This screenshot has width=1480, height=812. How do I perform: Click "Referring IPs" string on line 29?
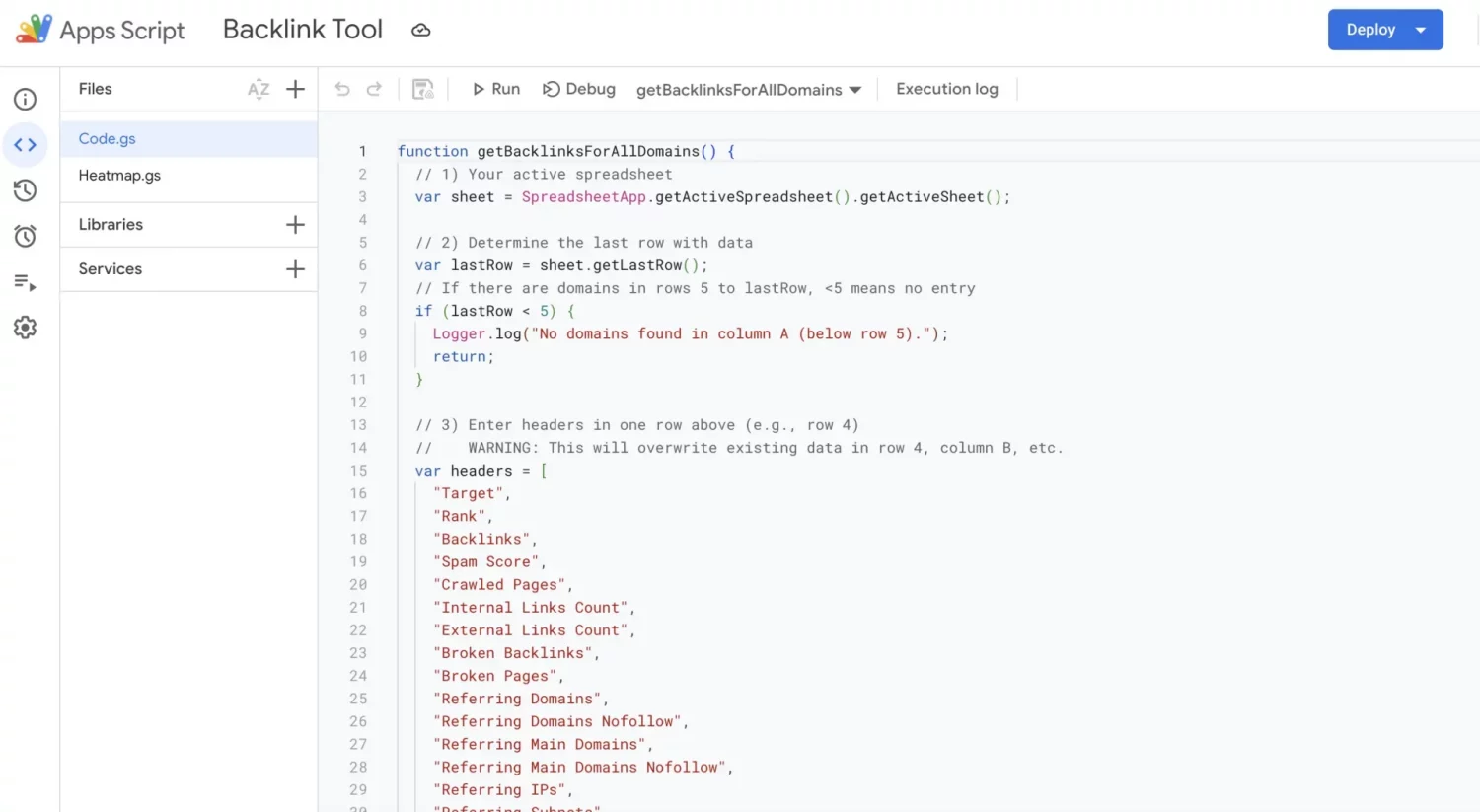click(x=499, y=790)
